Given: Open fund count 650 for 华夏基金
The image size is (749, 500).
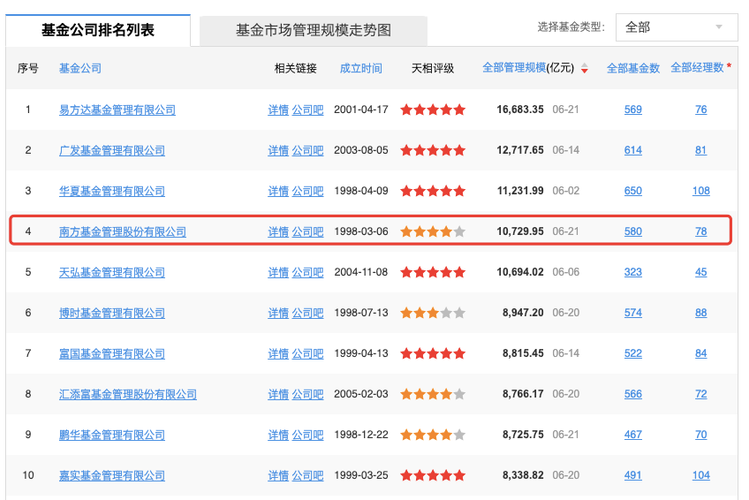Looking at the screenshot, I should [x=633, y=191].
